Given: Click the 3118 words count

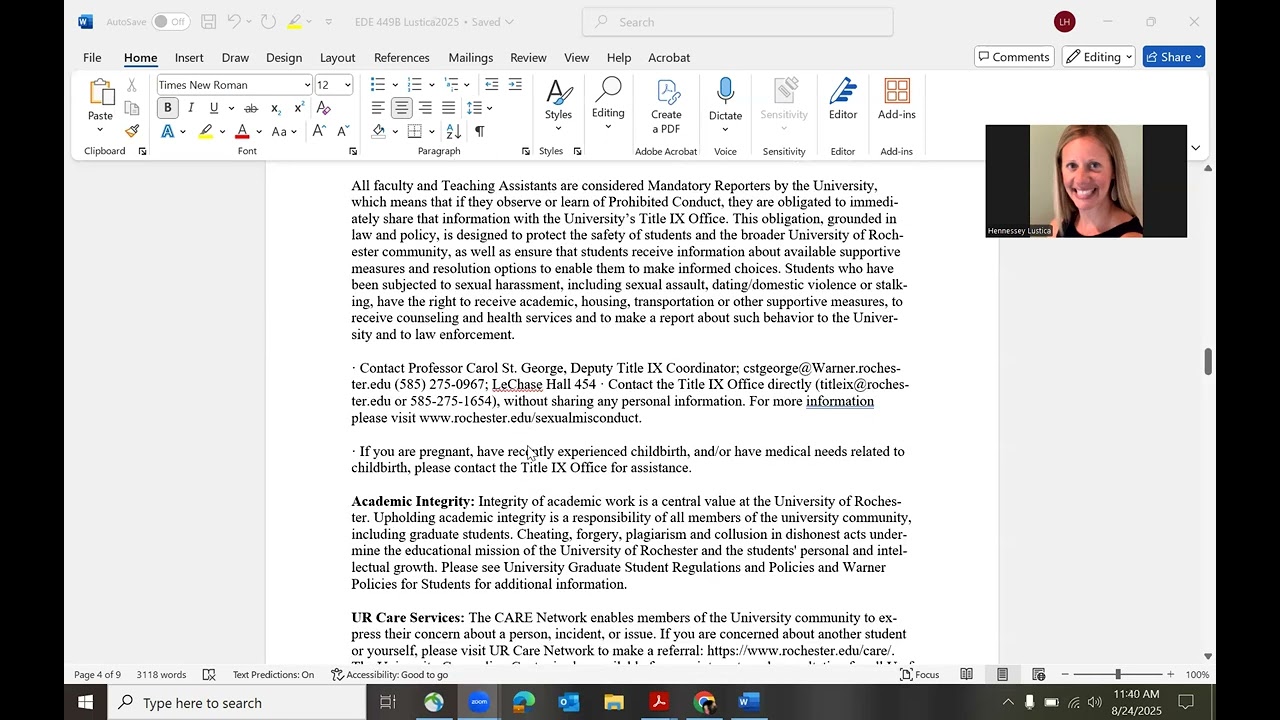Looking at the screenshot, I should click(161, 675).
